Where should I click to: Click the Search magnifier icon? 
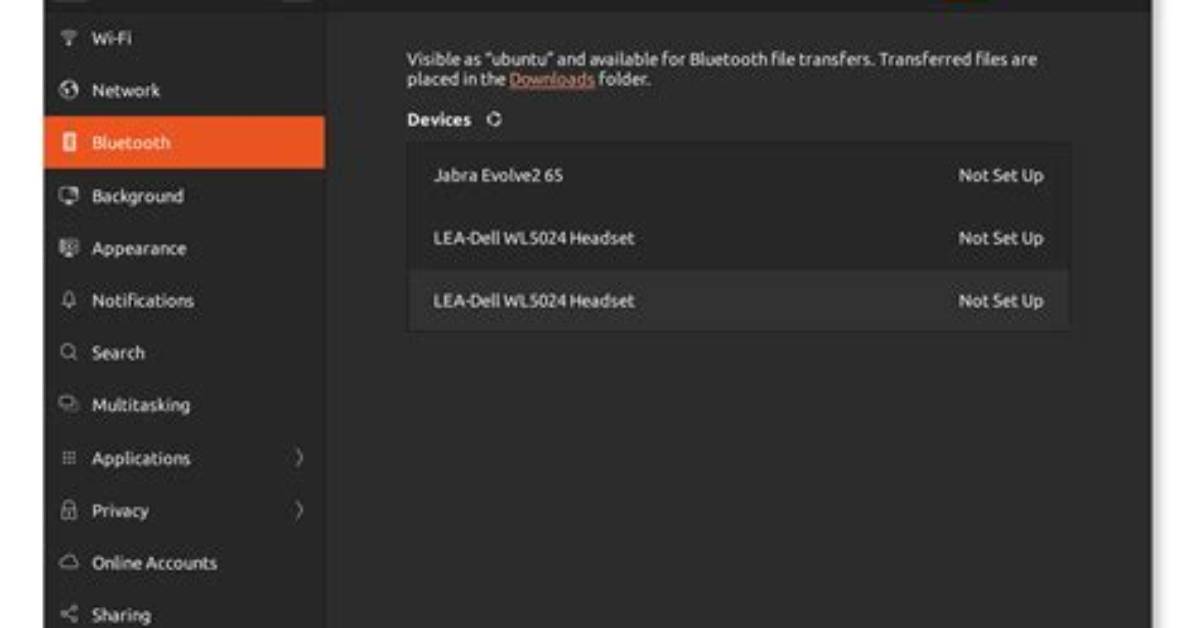pyautogui.click(x=69, y=352)
